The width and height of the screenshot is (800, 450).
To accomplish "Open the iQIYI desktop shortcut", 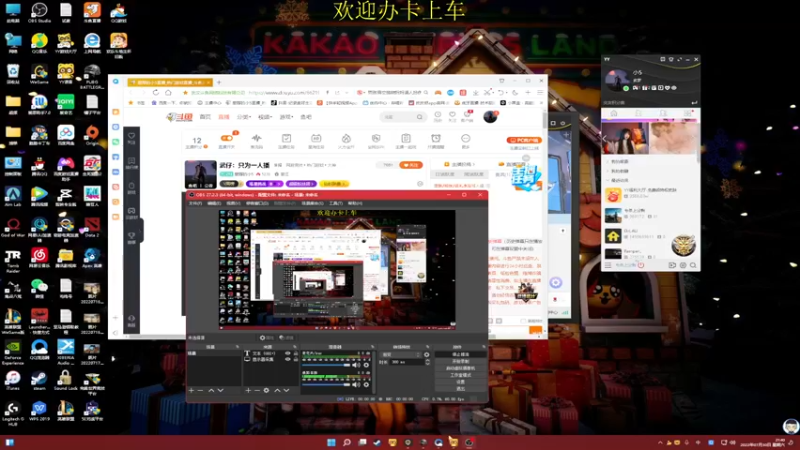I will click(x=65, y=104).
